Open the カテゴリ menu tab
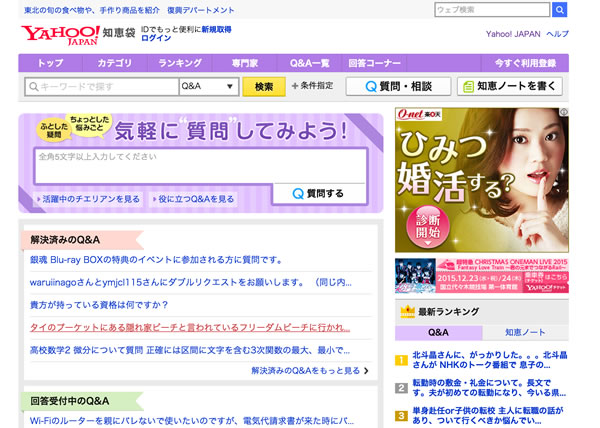Image resolution: width=600 pixels, height=428 pixels. [x=114, y=63]
